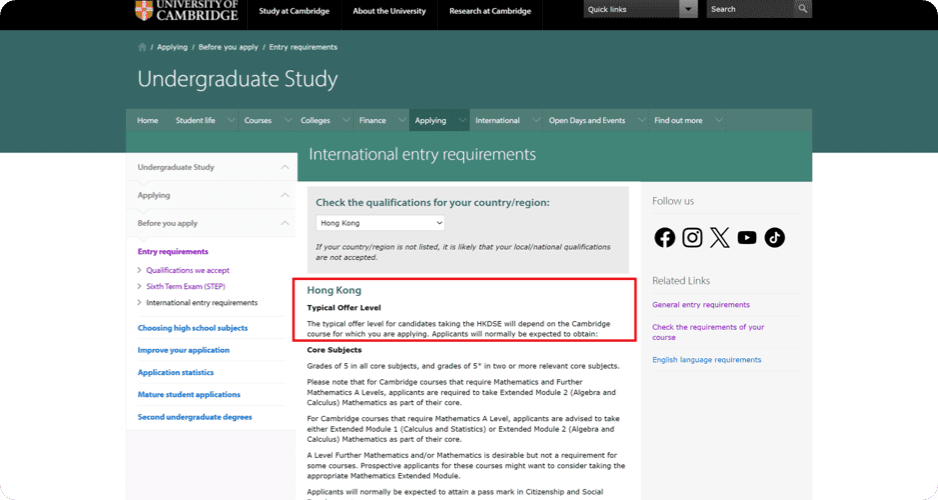Viewport: 938px width, 500px height.
Task: Expand the Student life menu chevron
Action: [231, 120]
